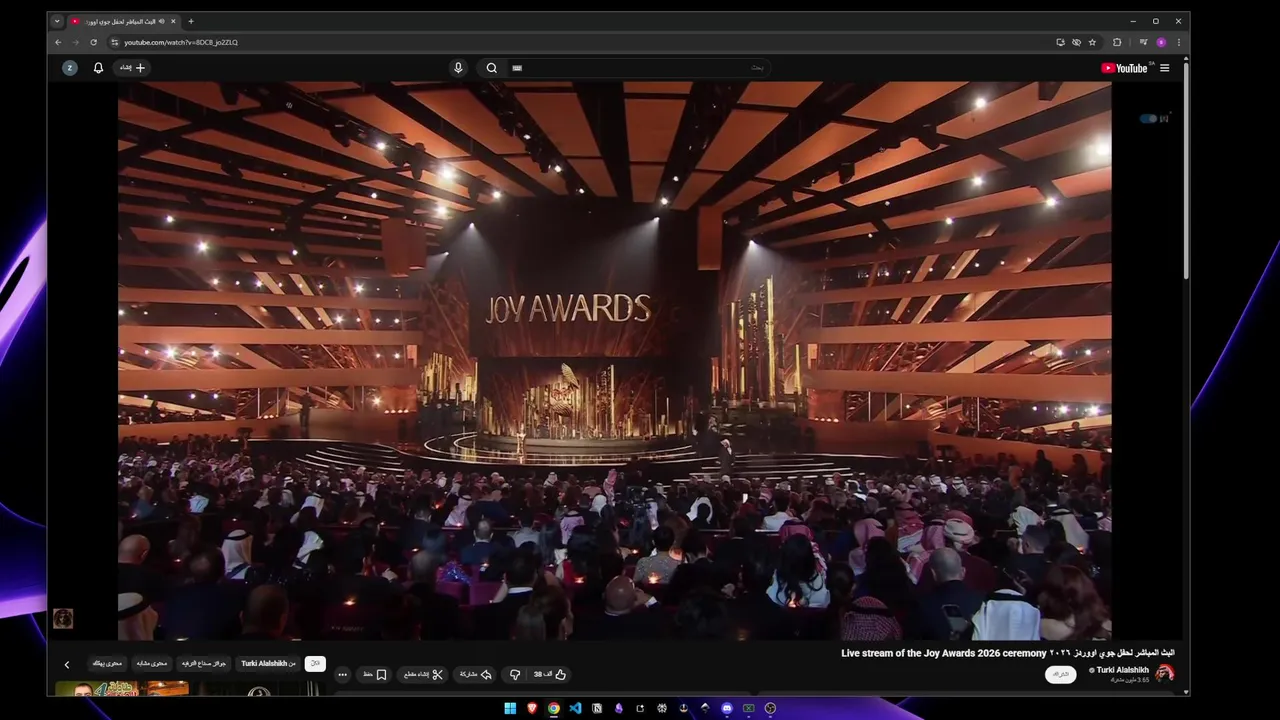Go back in Chrome

pyautogui.click(x=58, y=42)
